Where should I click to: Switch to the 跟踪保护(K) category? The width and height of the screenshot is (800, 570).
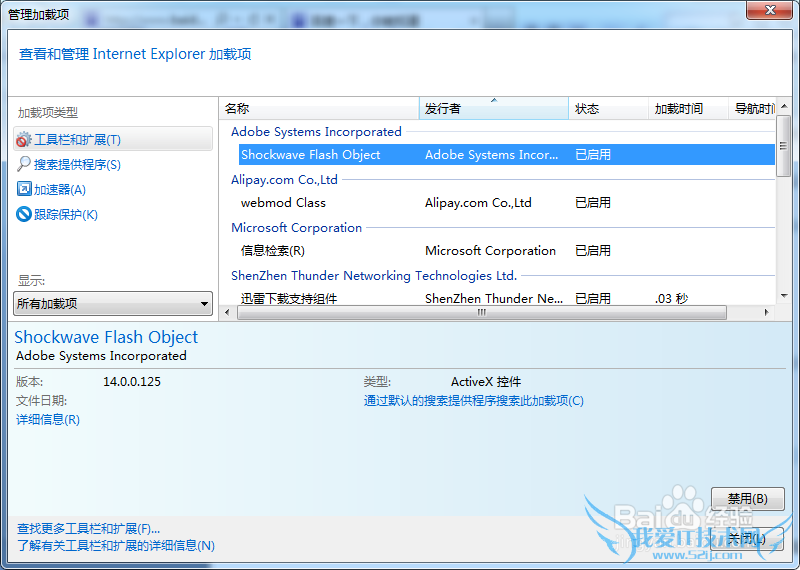66,214
